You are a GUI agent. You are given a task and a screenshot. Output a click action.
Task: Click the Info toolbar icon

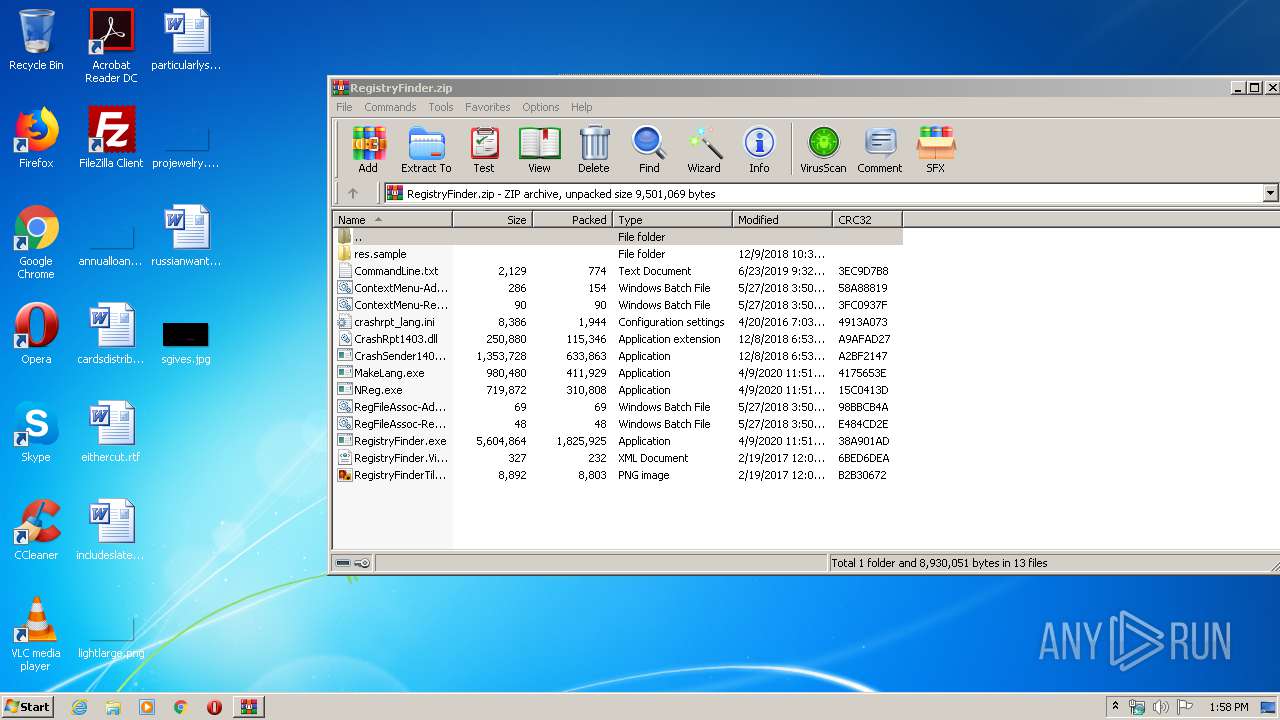759,150
